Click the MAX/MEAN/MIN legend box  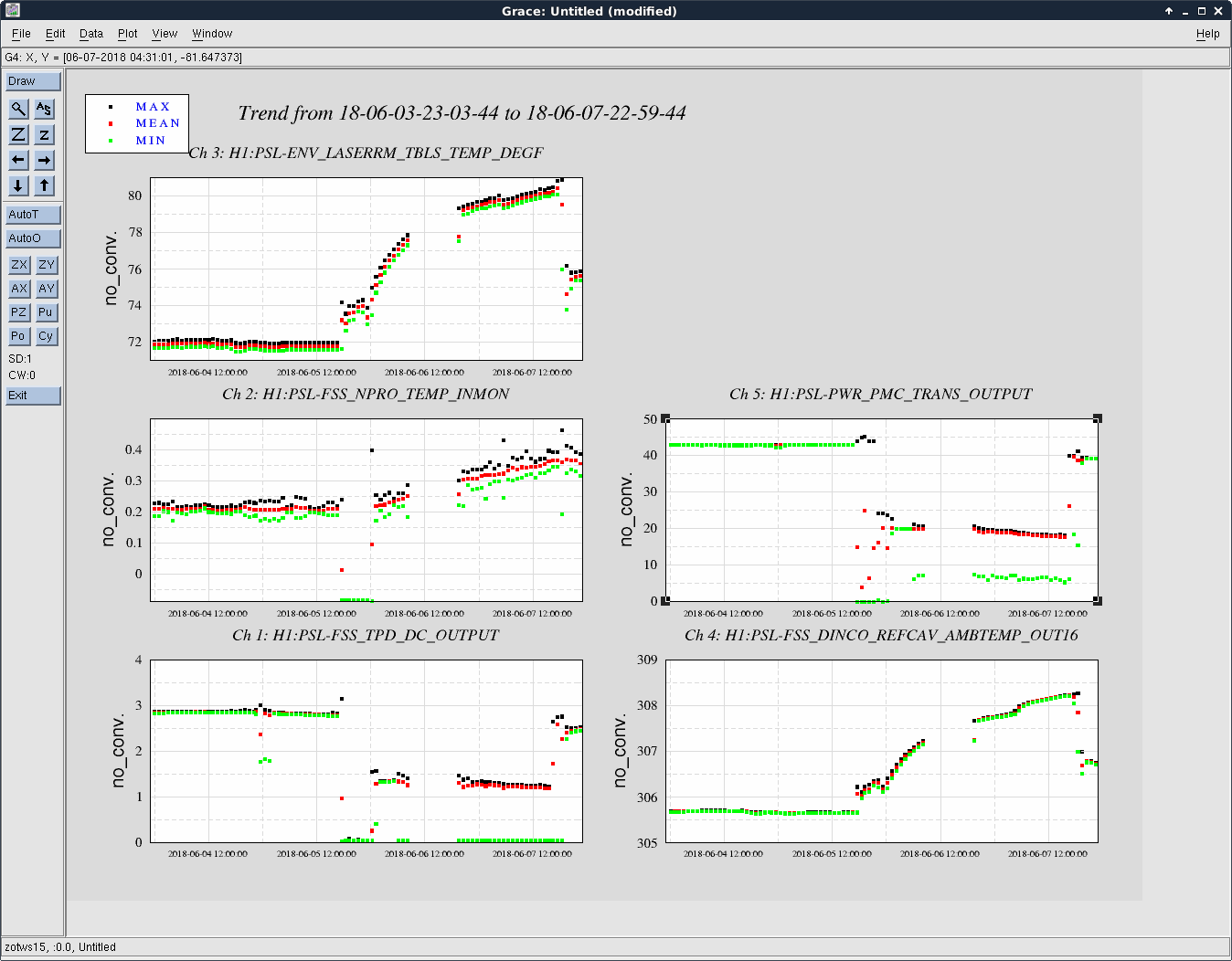pyautogui.click(x=137, y=123)
